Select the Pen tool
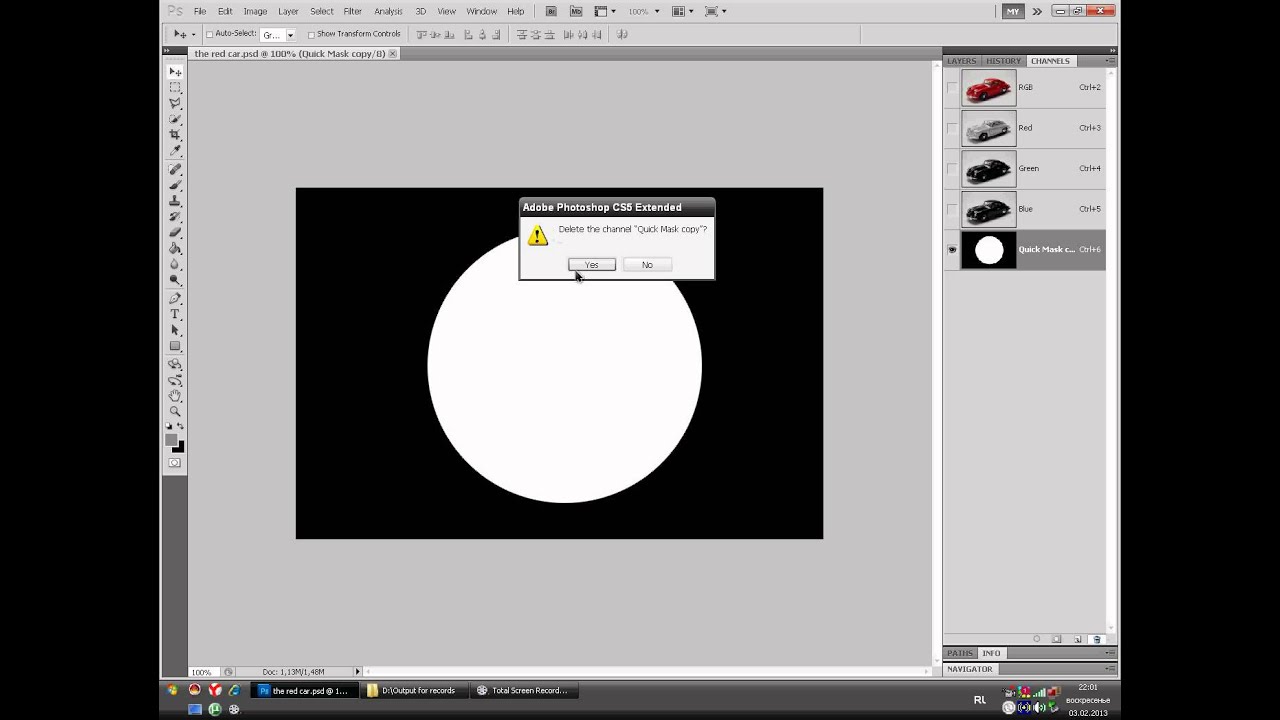 175,298
